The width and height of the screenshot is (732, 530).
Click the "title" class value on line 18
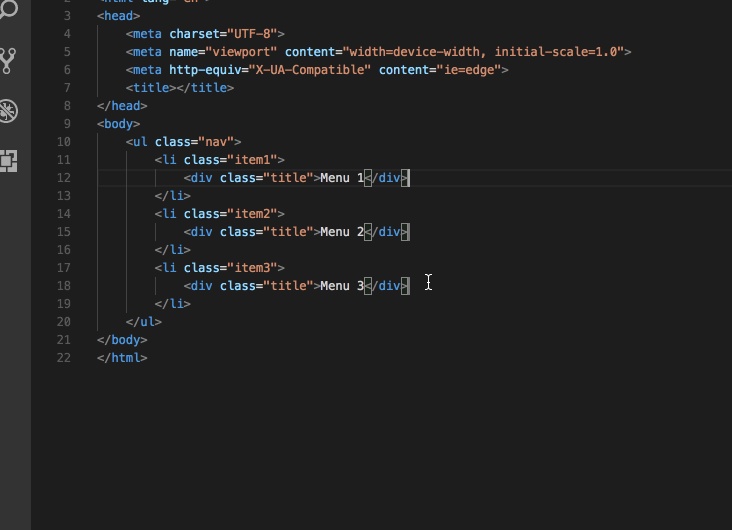tap(288, 286)
